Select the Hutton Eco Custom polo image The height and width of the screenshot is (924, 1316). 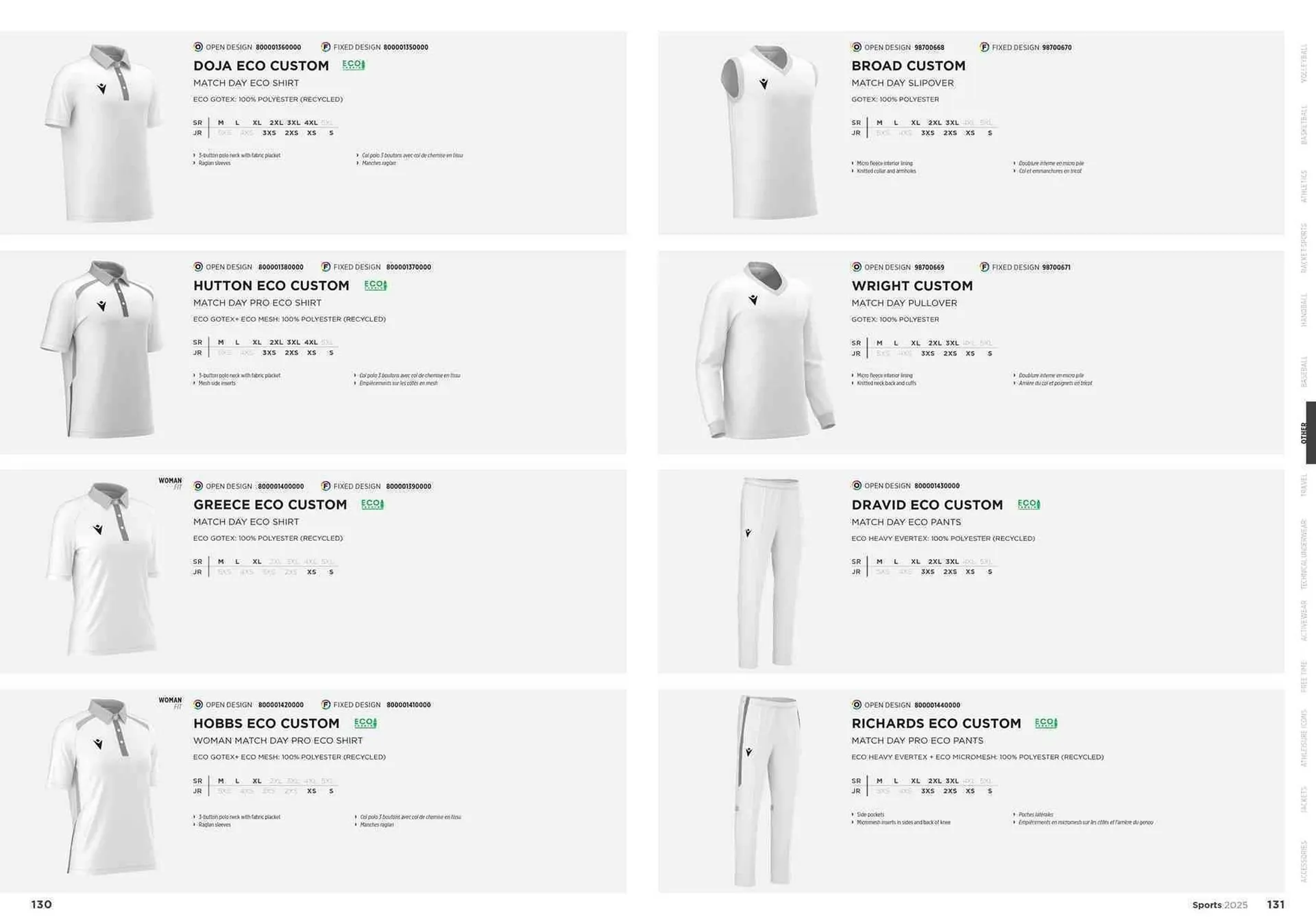coord(101,349)
